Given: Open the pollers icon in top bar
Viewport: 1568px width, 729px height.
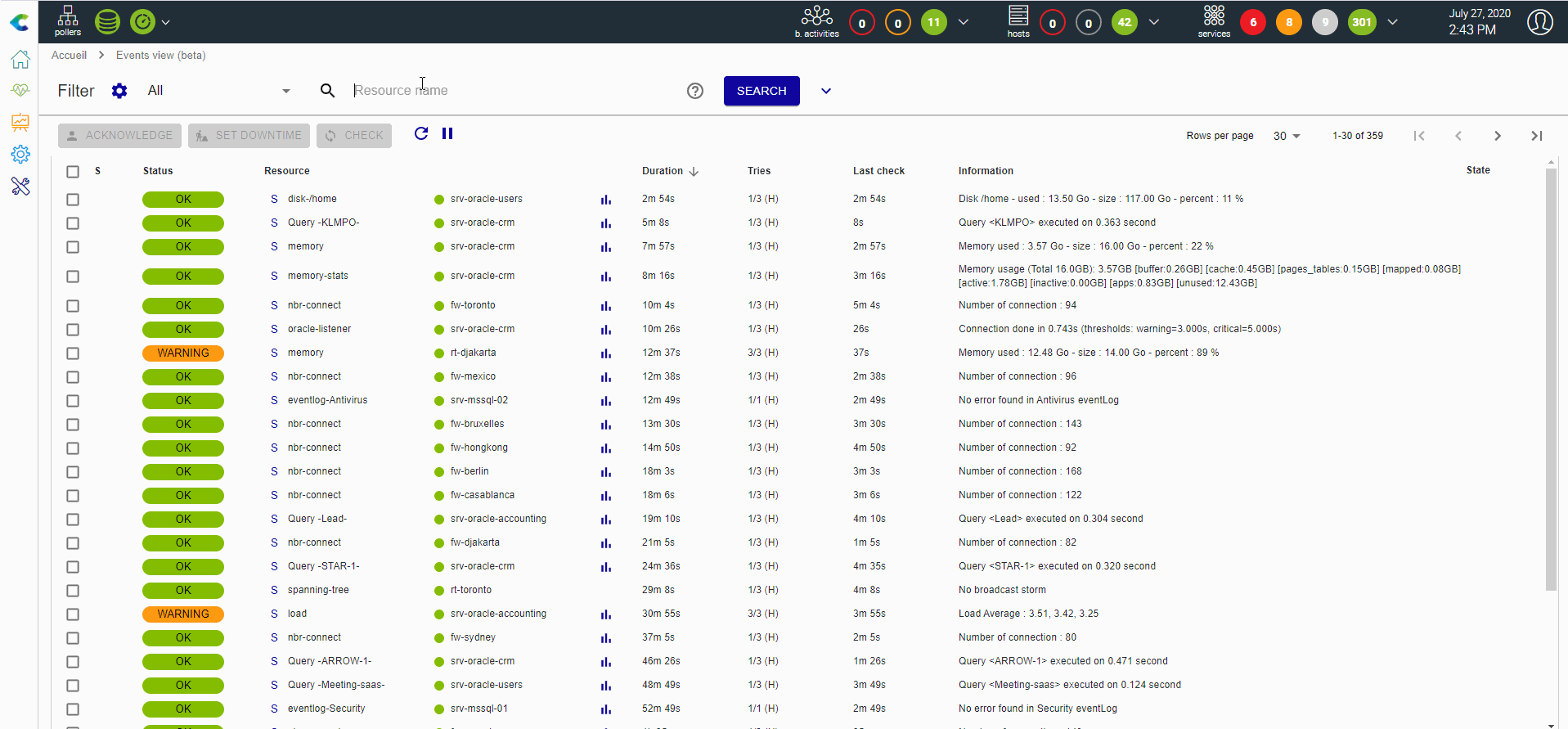Looking at the screenshot, I should [x=68, y=21].
